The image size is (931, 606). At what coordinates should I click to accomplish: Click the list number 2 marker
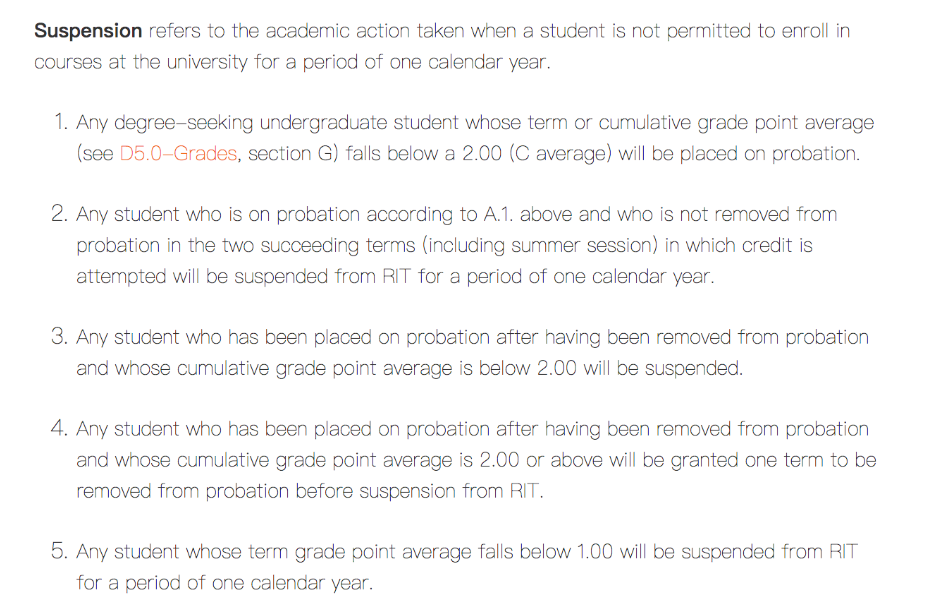point(59,214)
